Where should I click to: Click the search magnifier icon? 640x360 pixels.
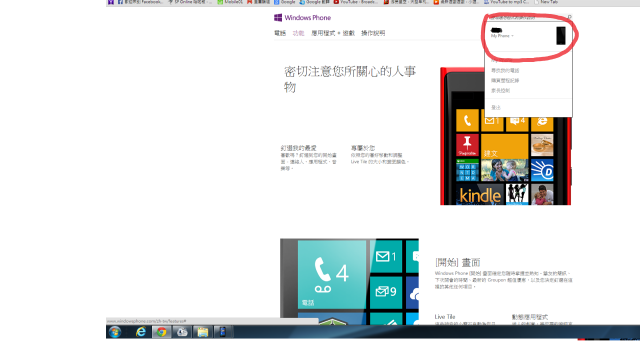click(569, 18)
